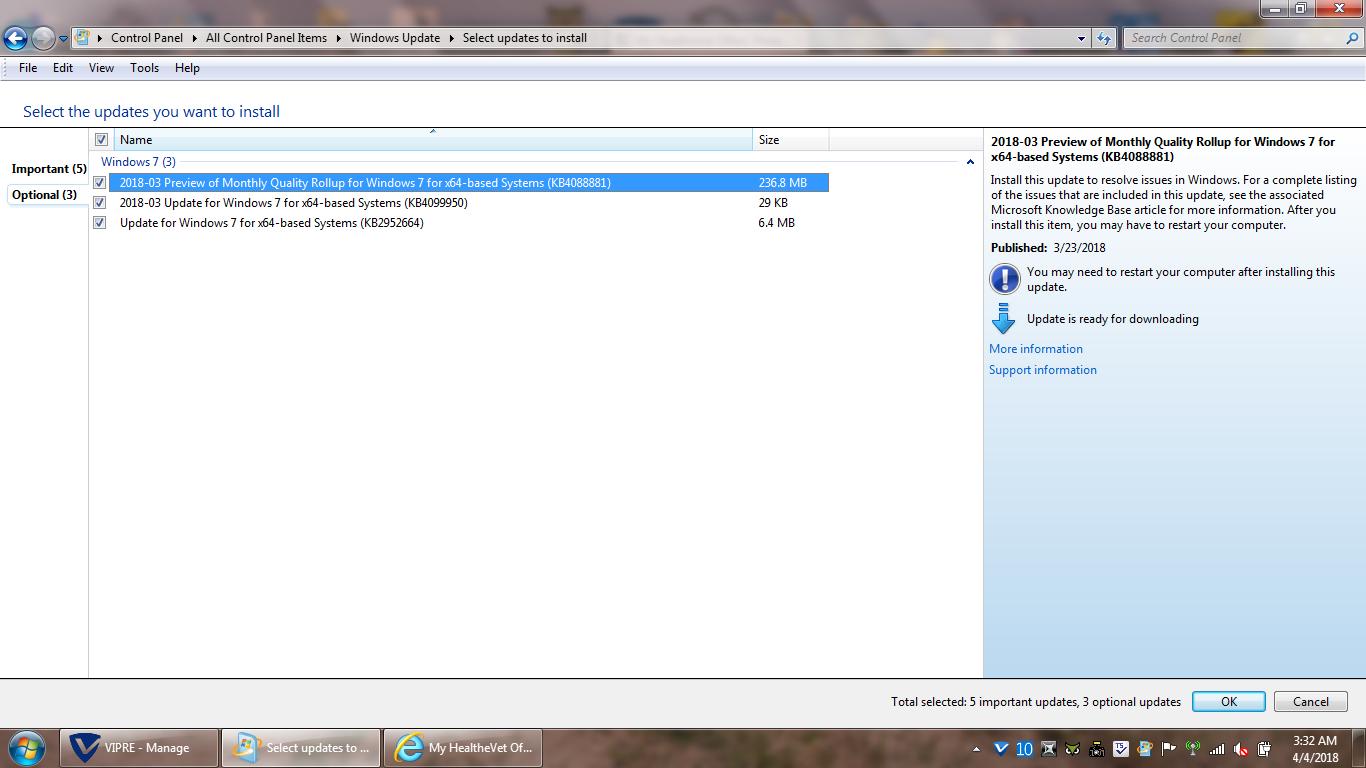Open the More information link
Image resolution: width=1366 pixels, height=768 pixels.
click(x=1035, y=349)
